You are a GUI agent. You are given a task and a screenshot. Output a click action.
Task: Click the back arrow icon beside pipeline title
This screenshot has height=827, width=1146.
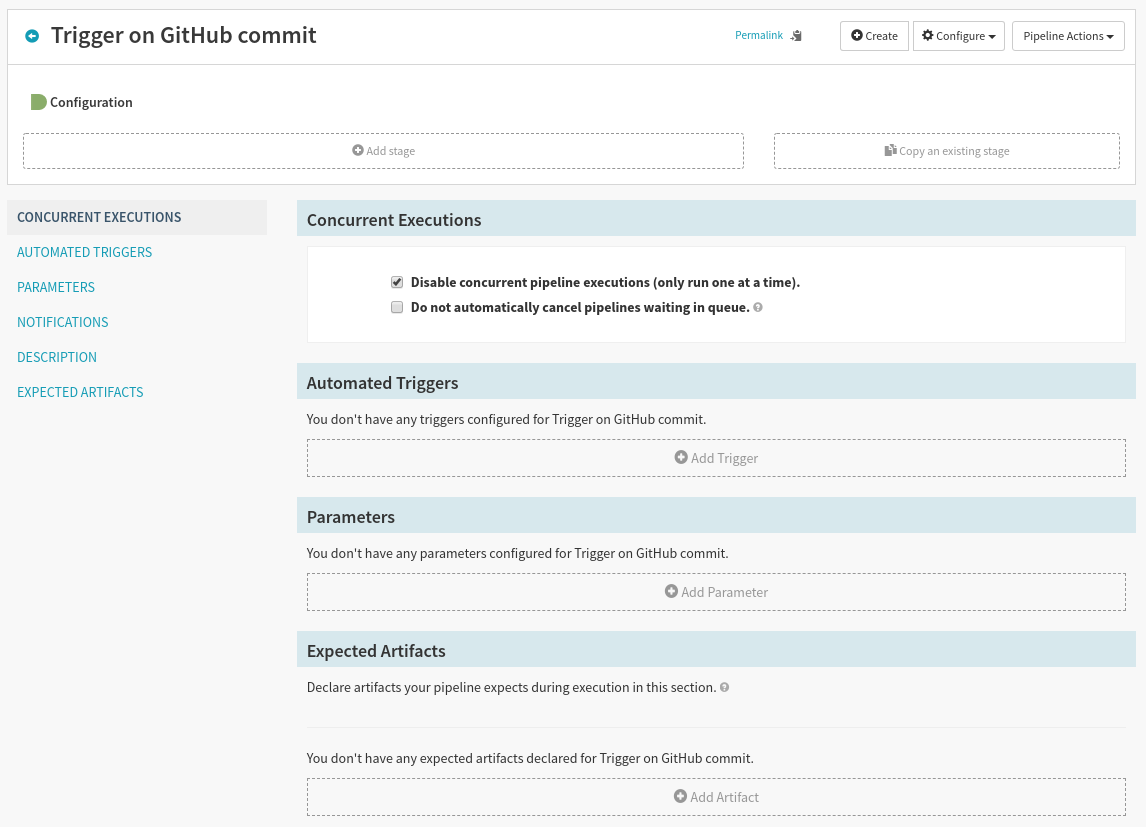(x=32, y=36)
